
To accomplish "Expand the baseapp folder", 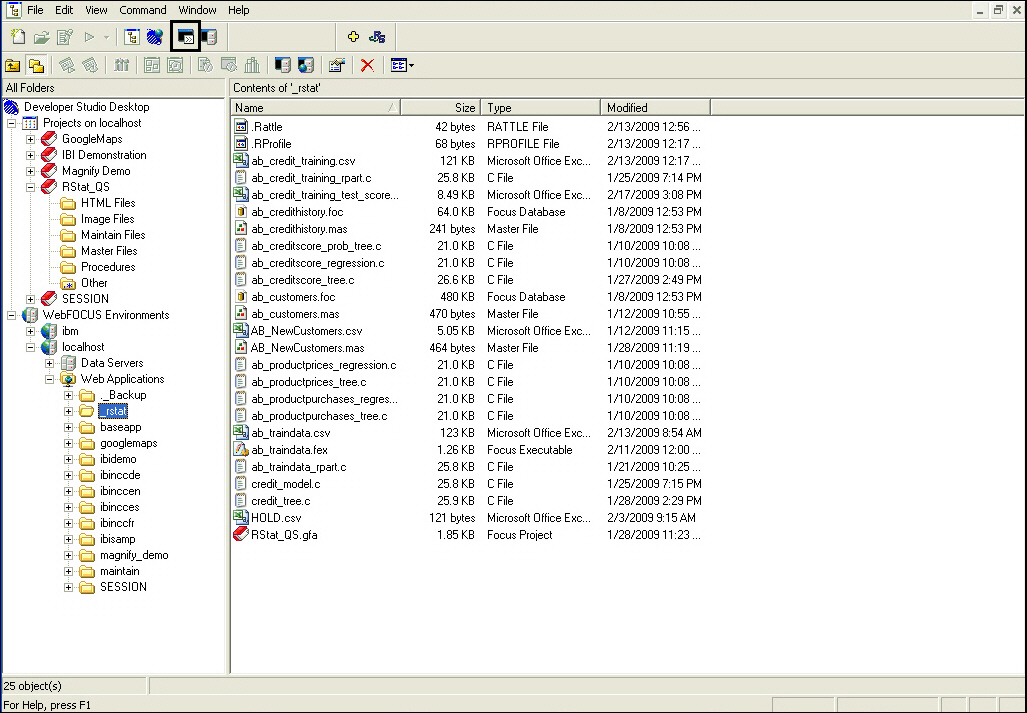I will [68, 428].
